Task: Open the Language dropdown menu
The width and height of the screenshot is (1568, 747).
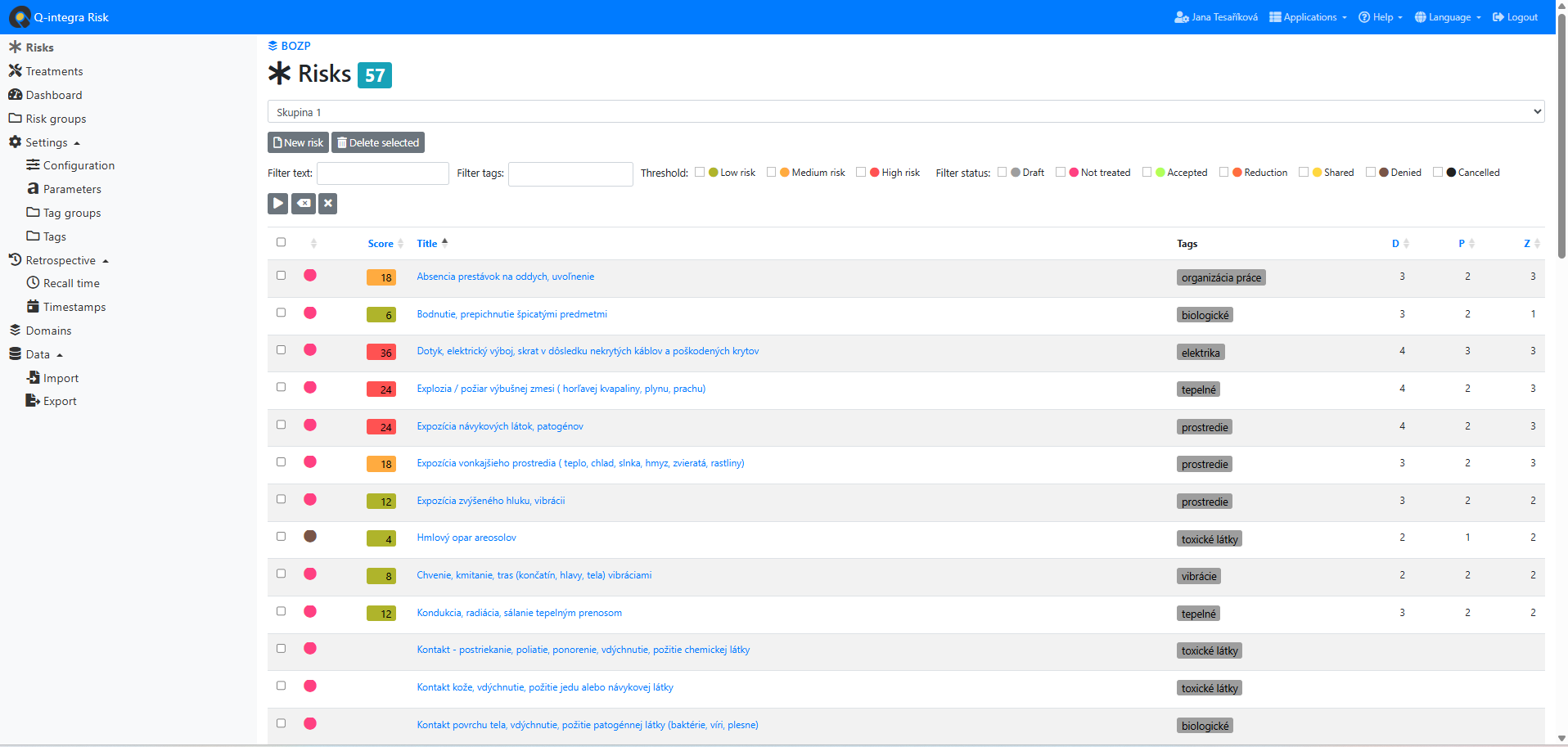Action: [1448, 17]
